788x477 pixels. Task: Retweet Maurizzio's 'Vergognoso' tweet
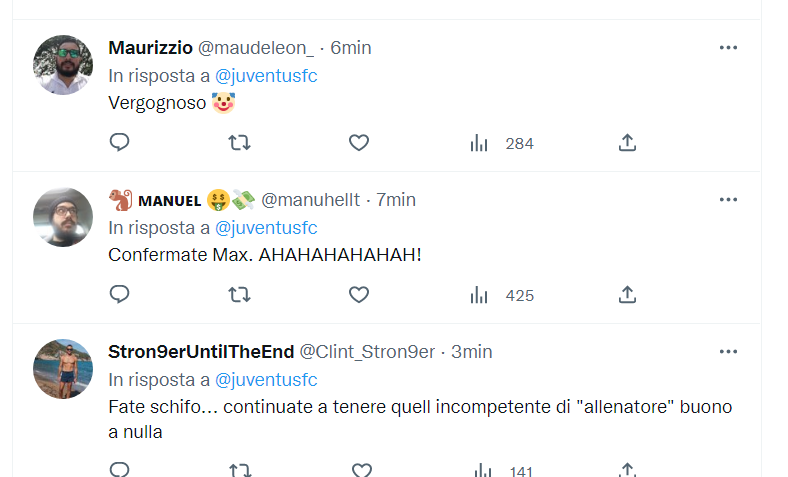[239, 143]
